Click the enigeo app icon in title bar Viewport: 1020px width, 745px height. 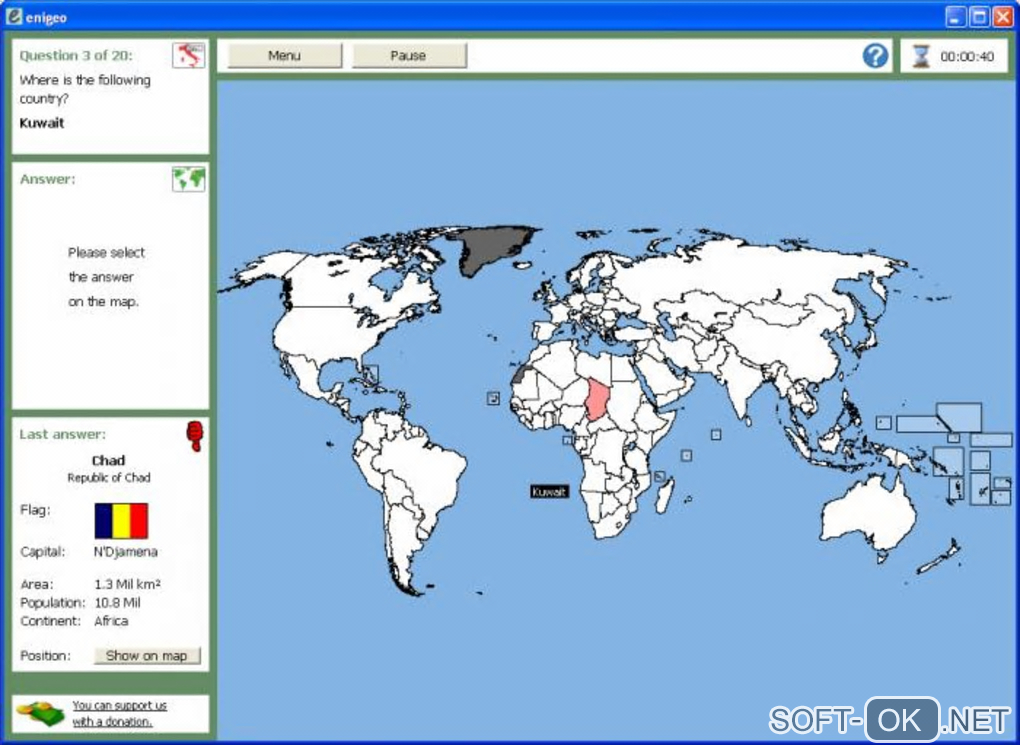point(13,16)
